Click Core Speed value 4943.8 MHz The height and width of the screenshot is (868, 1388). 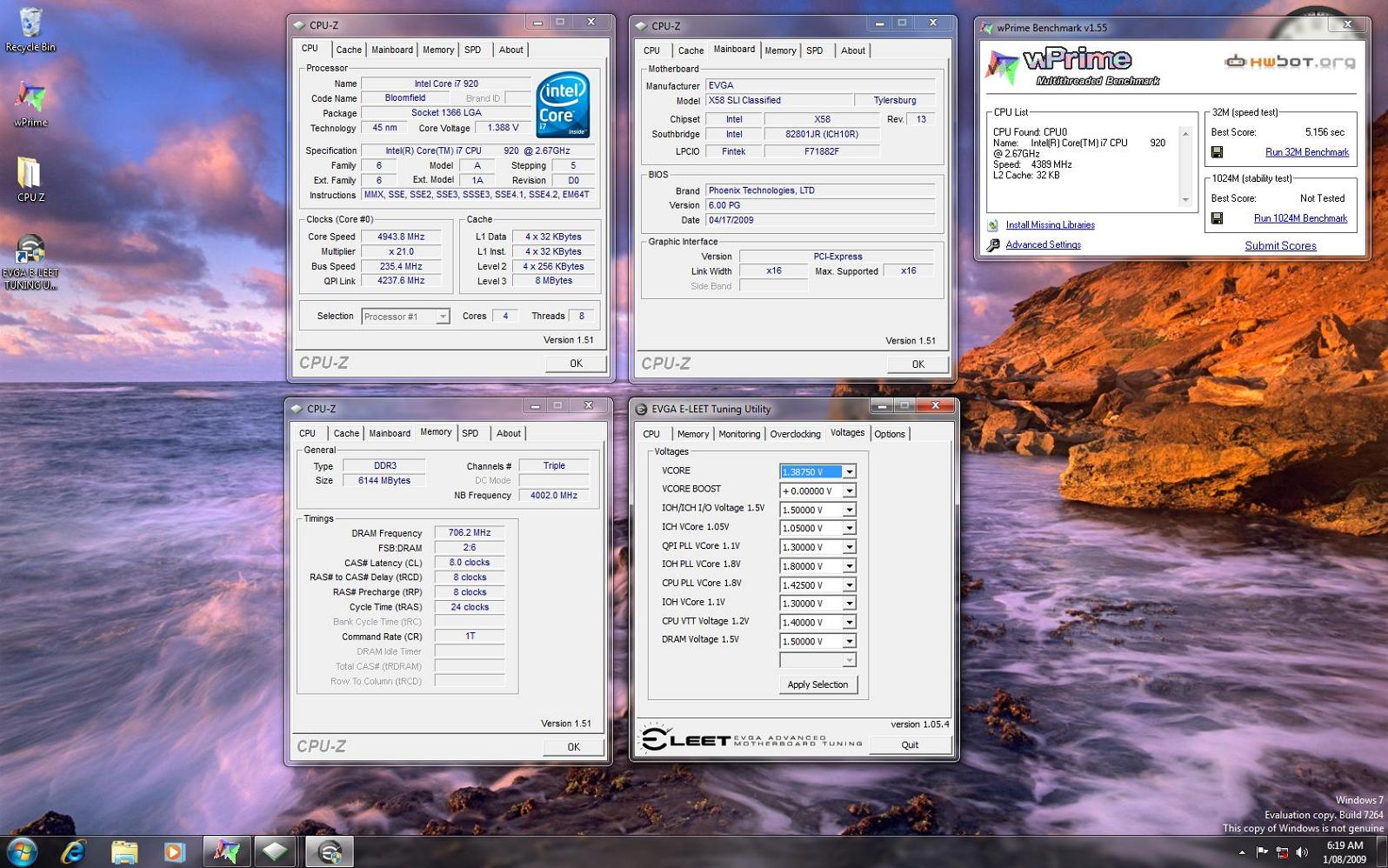point(401,237)
